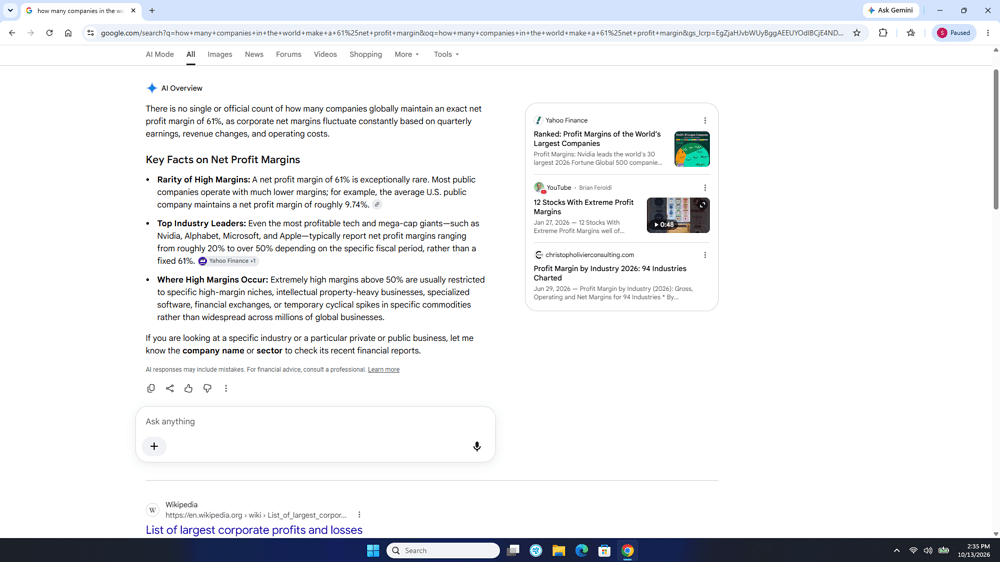Image resolution: width=1000 pixels, height=562 pixels.
Task: Expand the Tools dropdown
Action: [446, 55]
